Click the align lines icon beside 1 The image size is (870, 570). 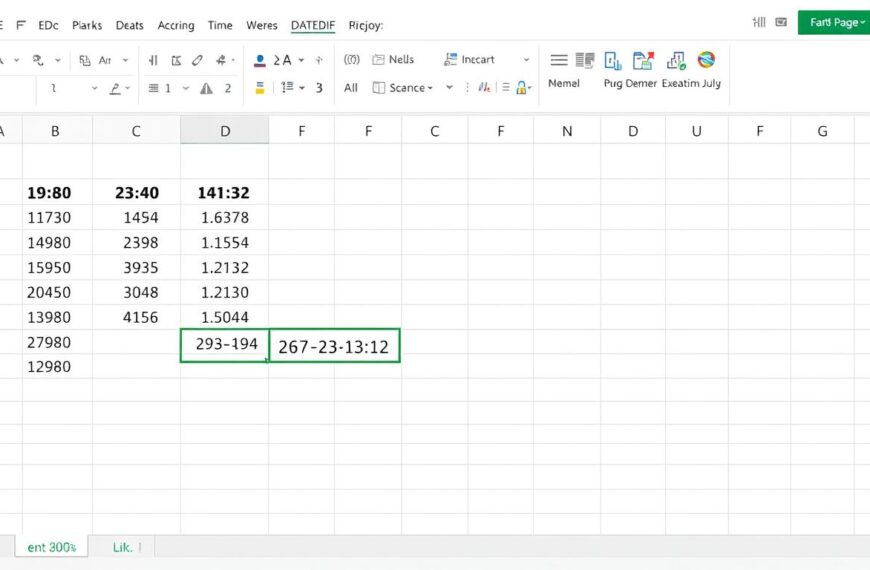154,88
